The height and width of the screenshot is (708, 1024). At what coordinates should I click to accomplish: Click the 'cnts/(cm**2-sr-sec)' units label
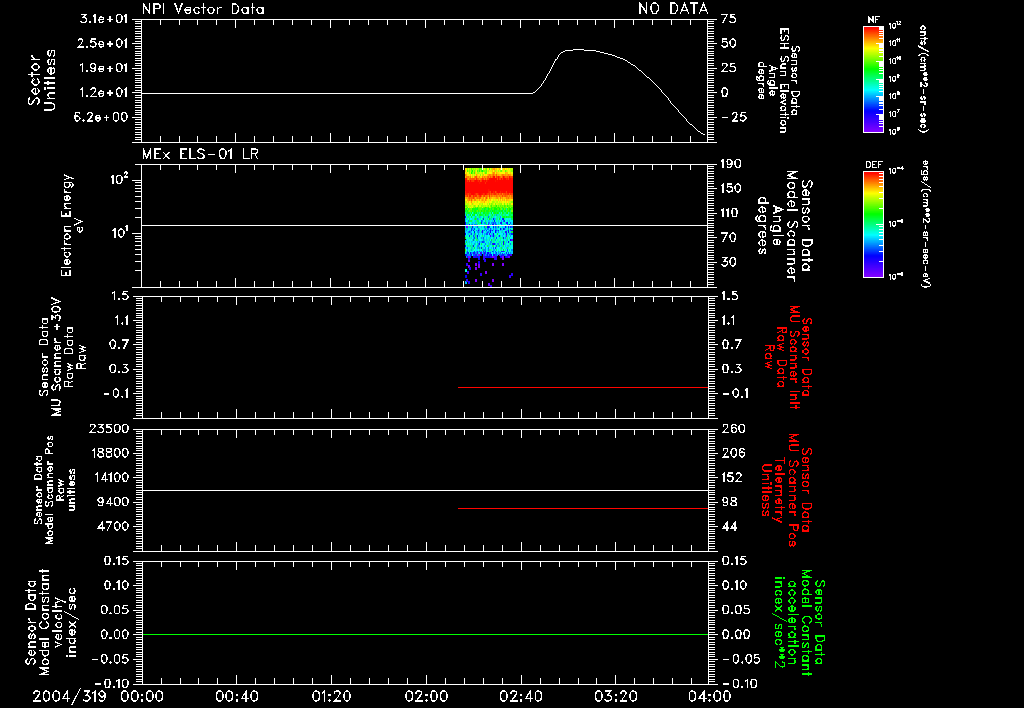[923, 79]
